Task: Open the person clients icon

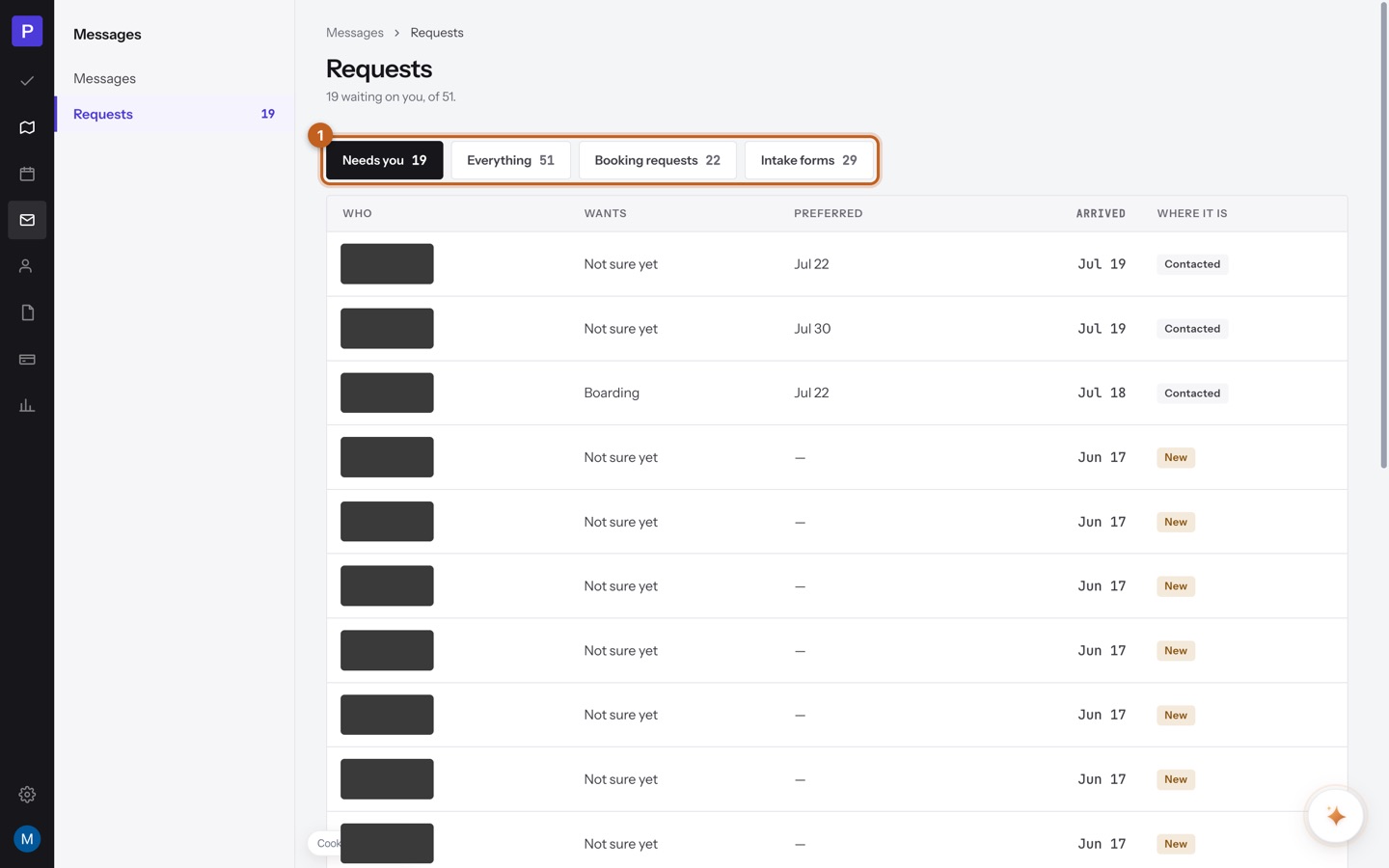Action: tap(27, 266)
